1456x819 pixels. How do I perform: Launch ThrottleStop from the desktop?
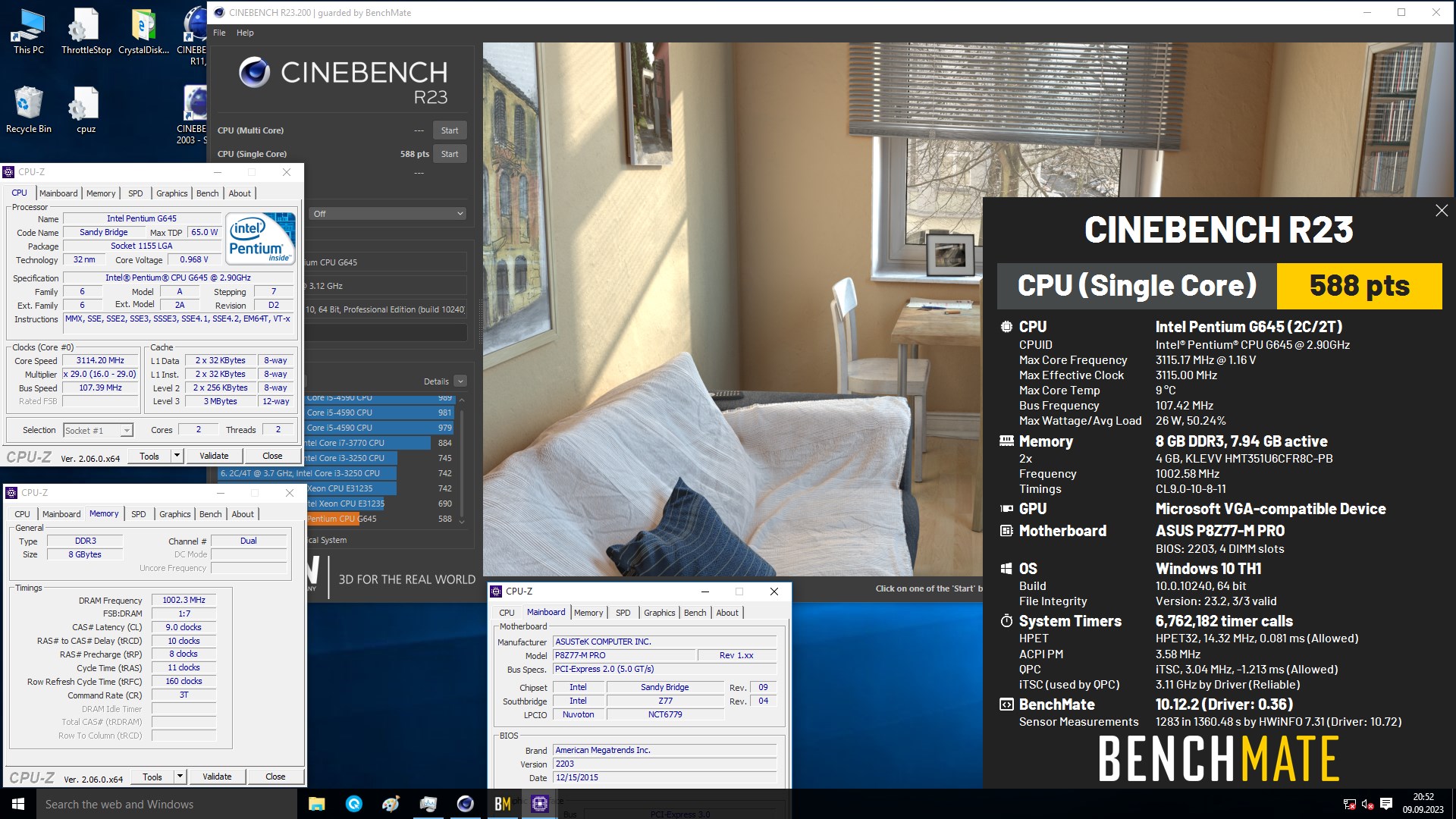point(86,31)
